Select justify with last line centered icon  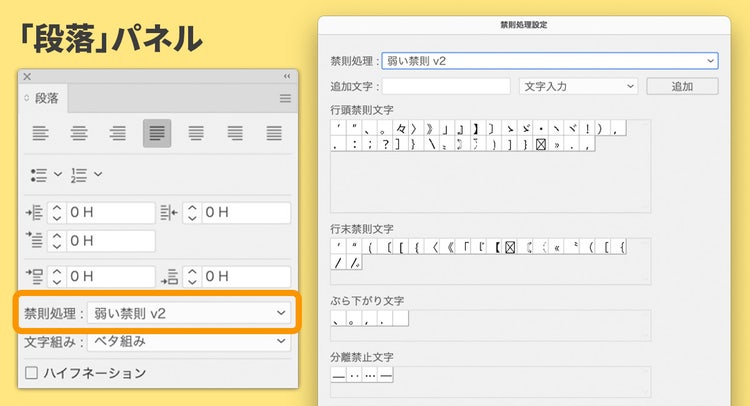point(196,133)
